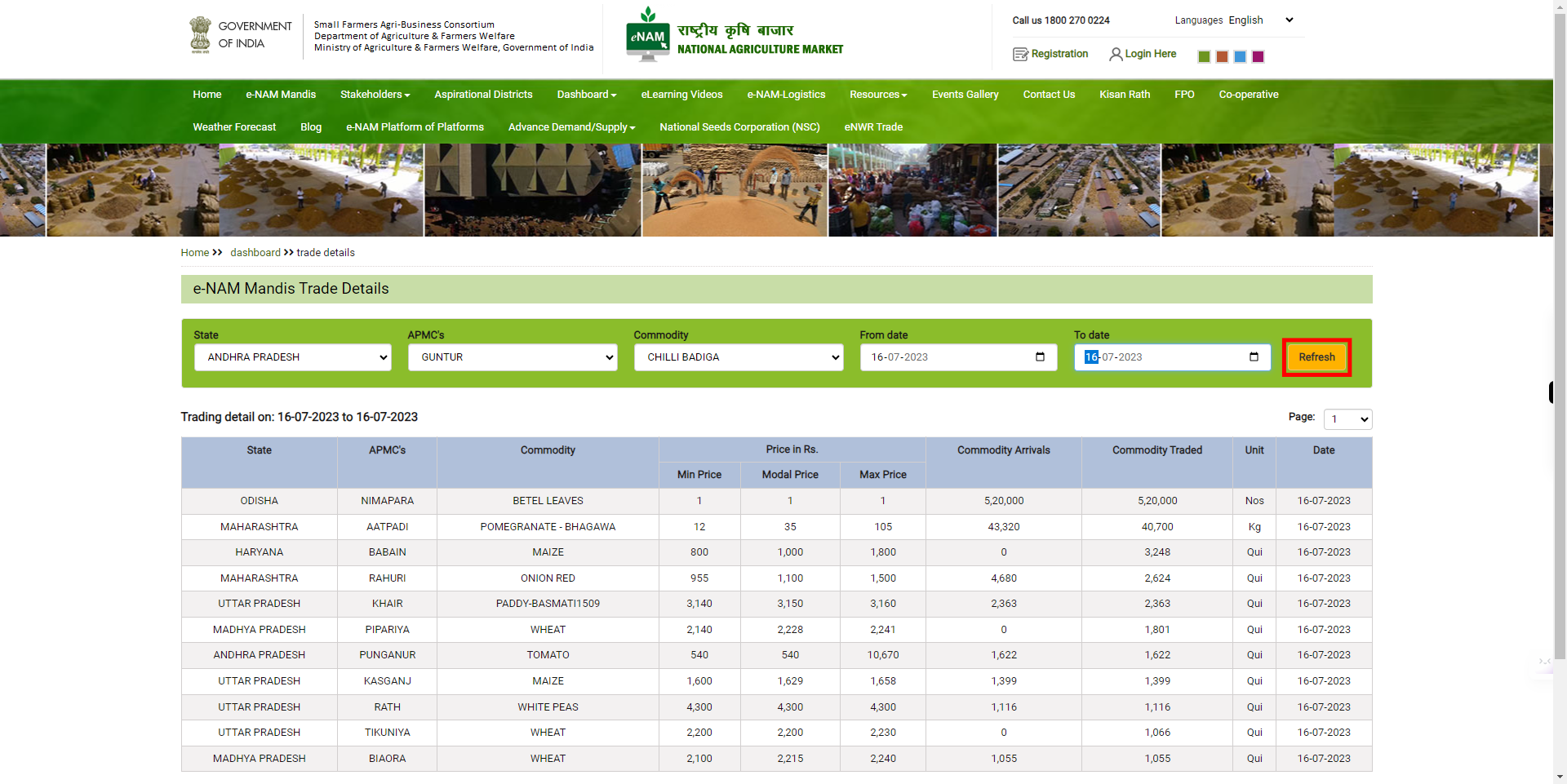Click the BIAORA APMC cell
Viewport: 1567px width, 784px height.
387,759
